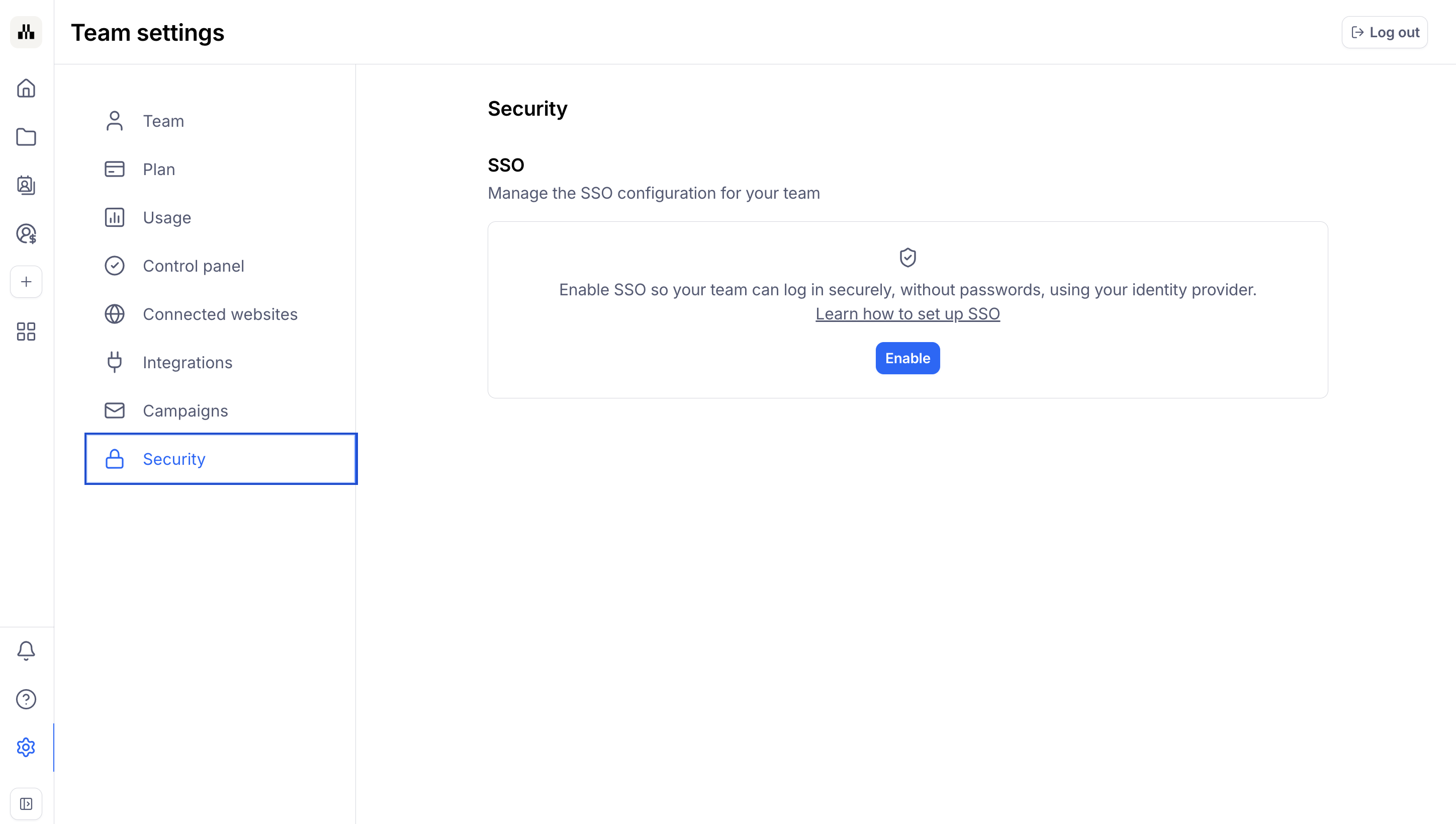Open the settings gear icon
This screenshot has height=824, width=1456.
tap(26, 748)
